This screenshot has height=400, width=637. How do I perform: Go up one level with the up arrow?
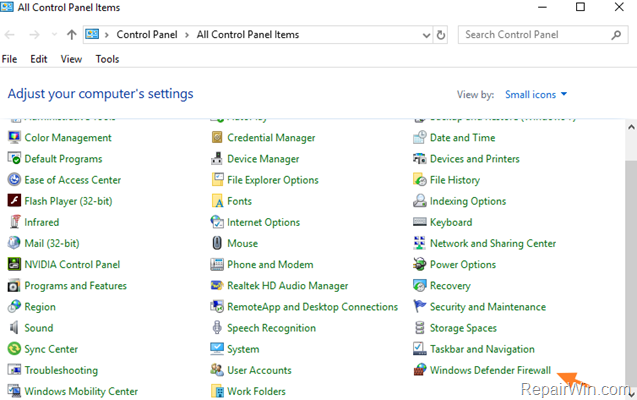(x=72, y=35)
